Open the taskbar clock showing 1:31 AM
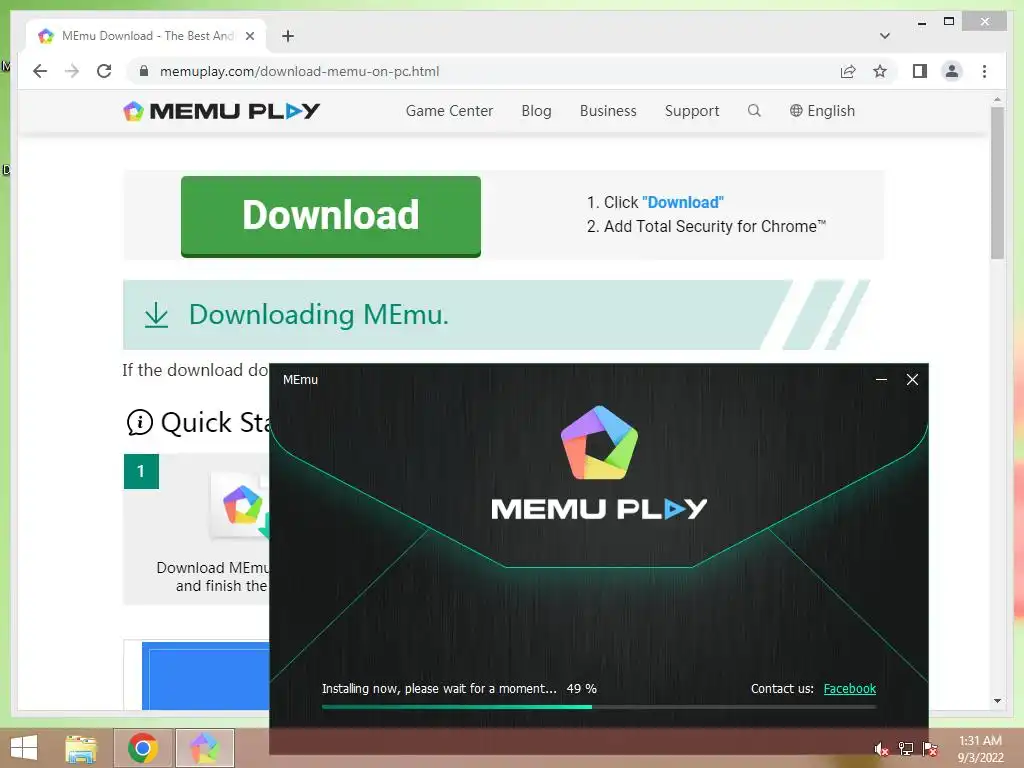Image resolution: width=1024 pixels, height=768 pixels. pos(980,749)
